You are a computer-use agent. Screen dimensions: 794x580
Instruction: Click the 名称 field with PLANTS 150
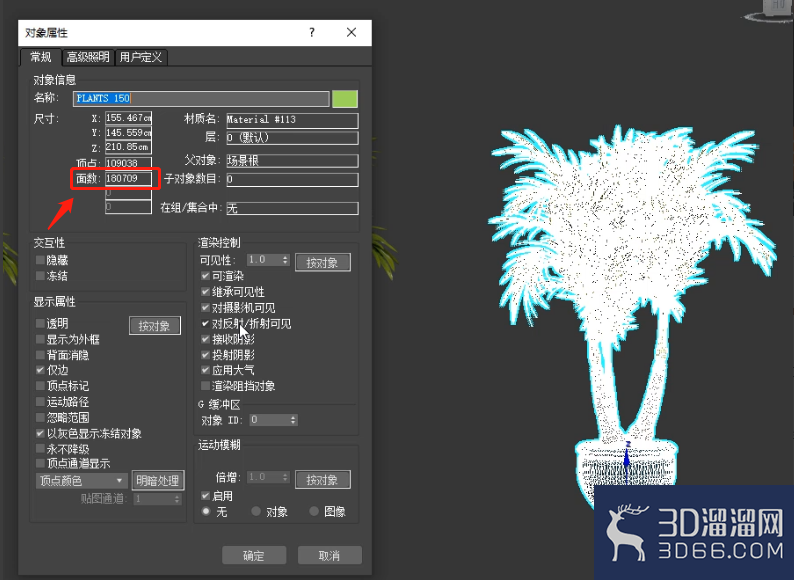pos(201,98)
